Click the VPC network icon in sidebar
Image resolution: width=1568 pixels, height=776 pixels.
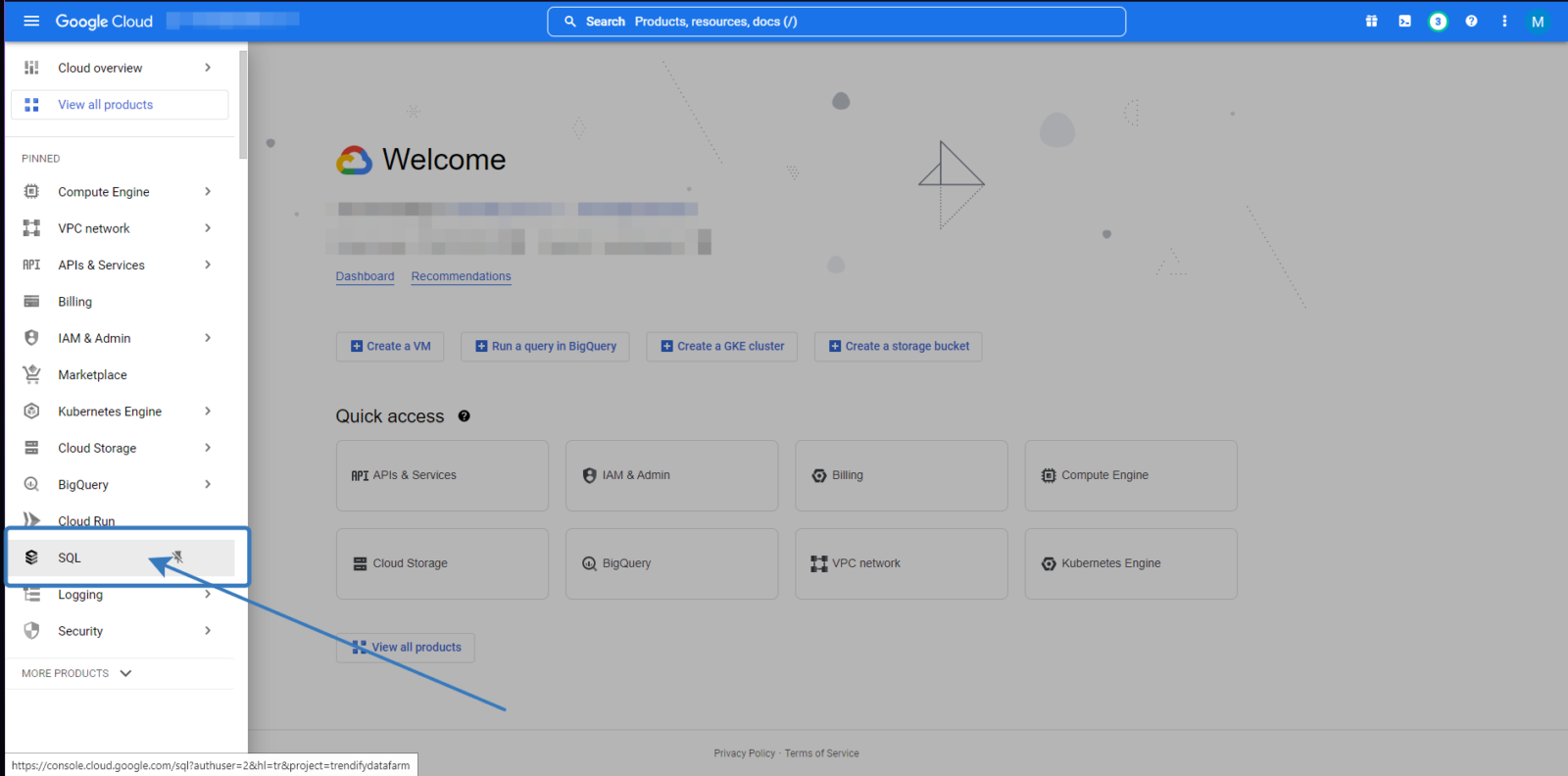(31, 228)
